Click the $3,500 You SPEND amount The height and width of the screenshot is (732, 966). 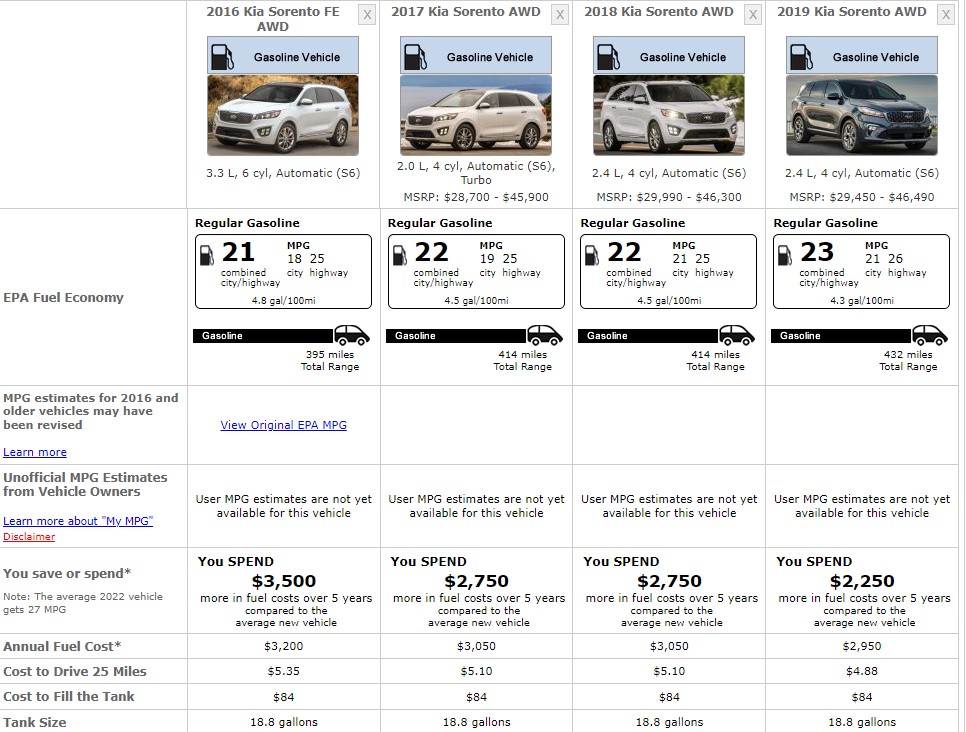tap(283, 581)
